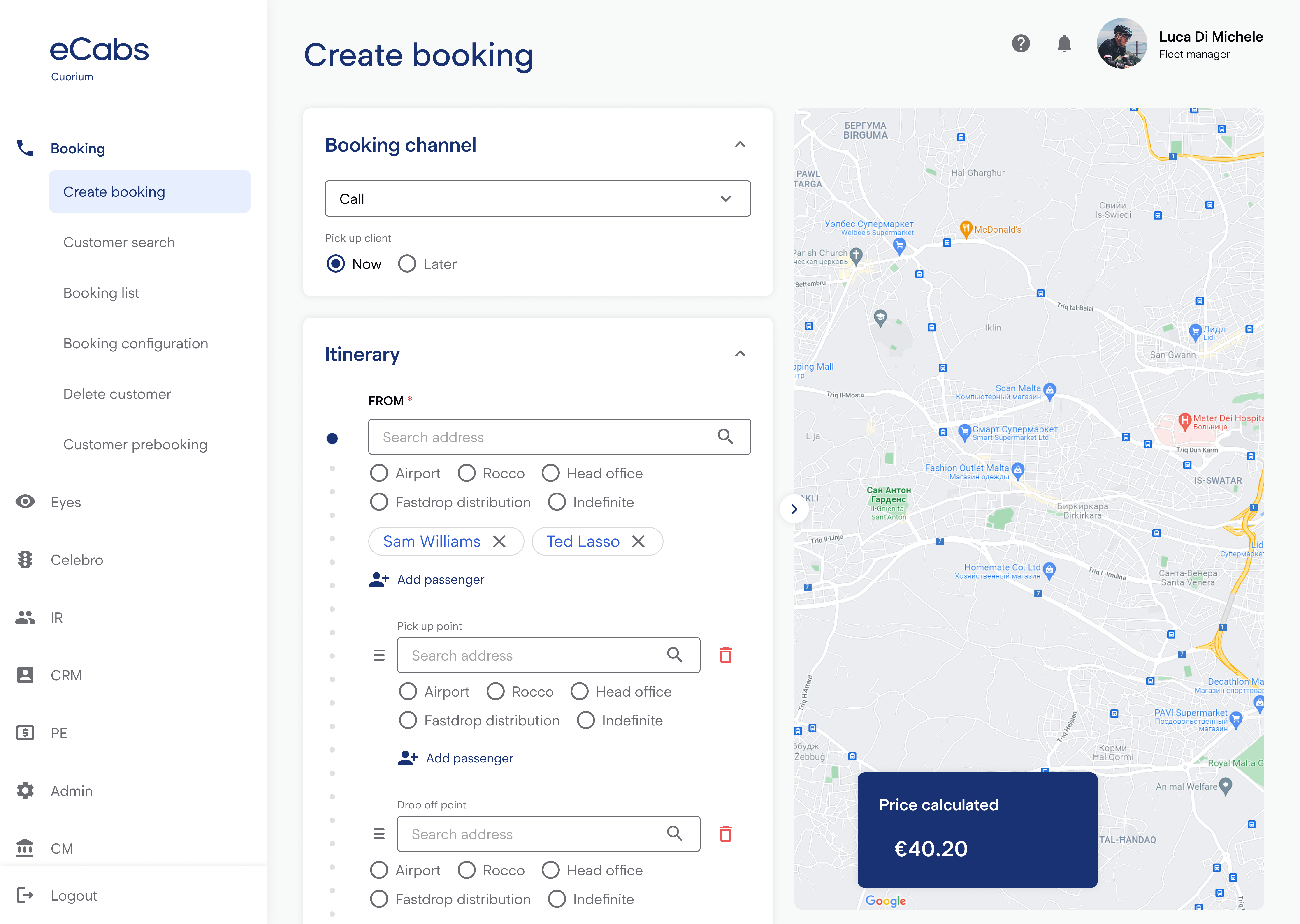Click search magnifier in Pick up point field

pyautogui.click(x=674, y=655)
